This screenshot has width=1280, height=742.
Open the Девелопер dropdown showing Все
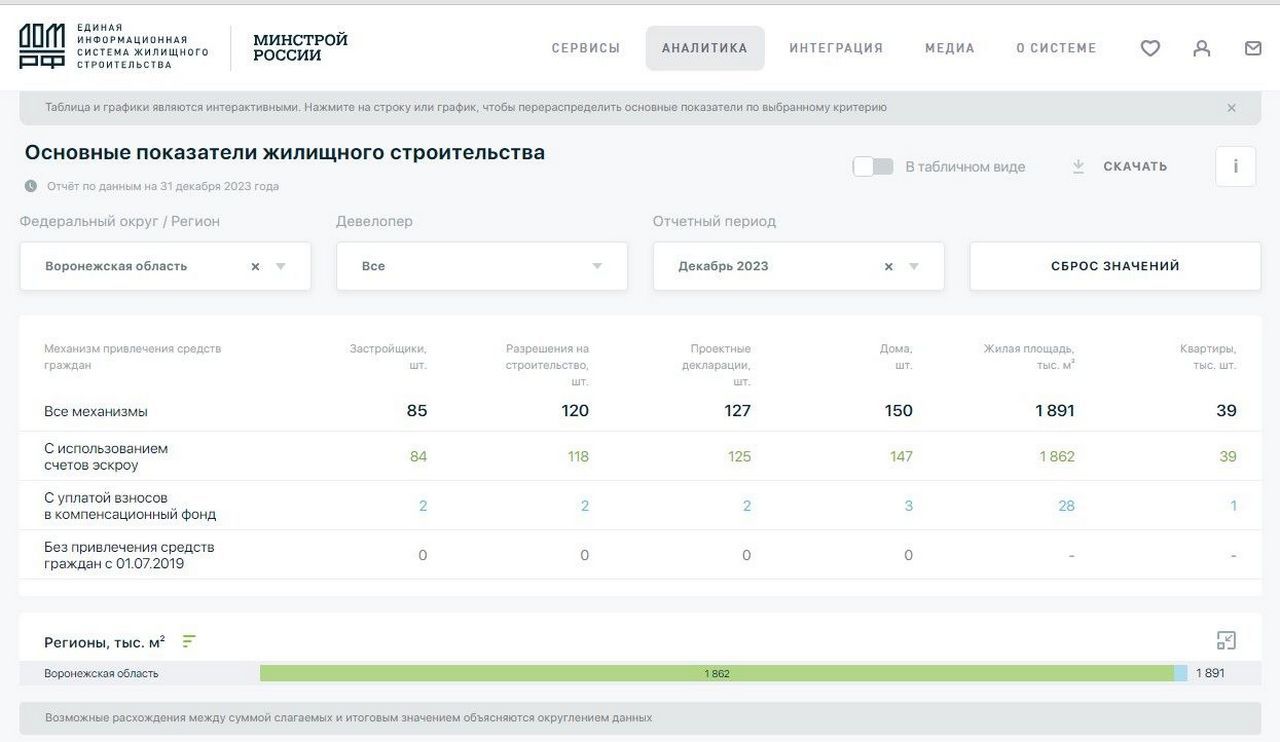pos(482,266)
